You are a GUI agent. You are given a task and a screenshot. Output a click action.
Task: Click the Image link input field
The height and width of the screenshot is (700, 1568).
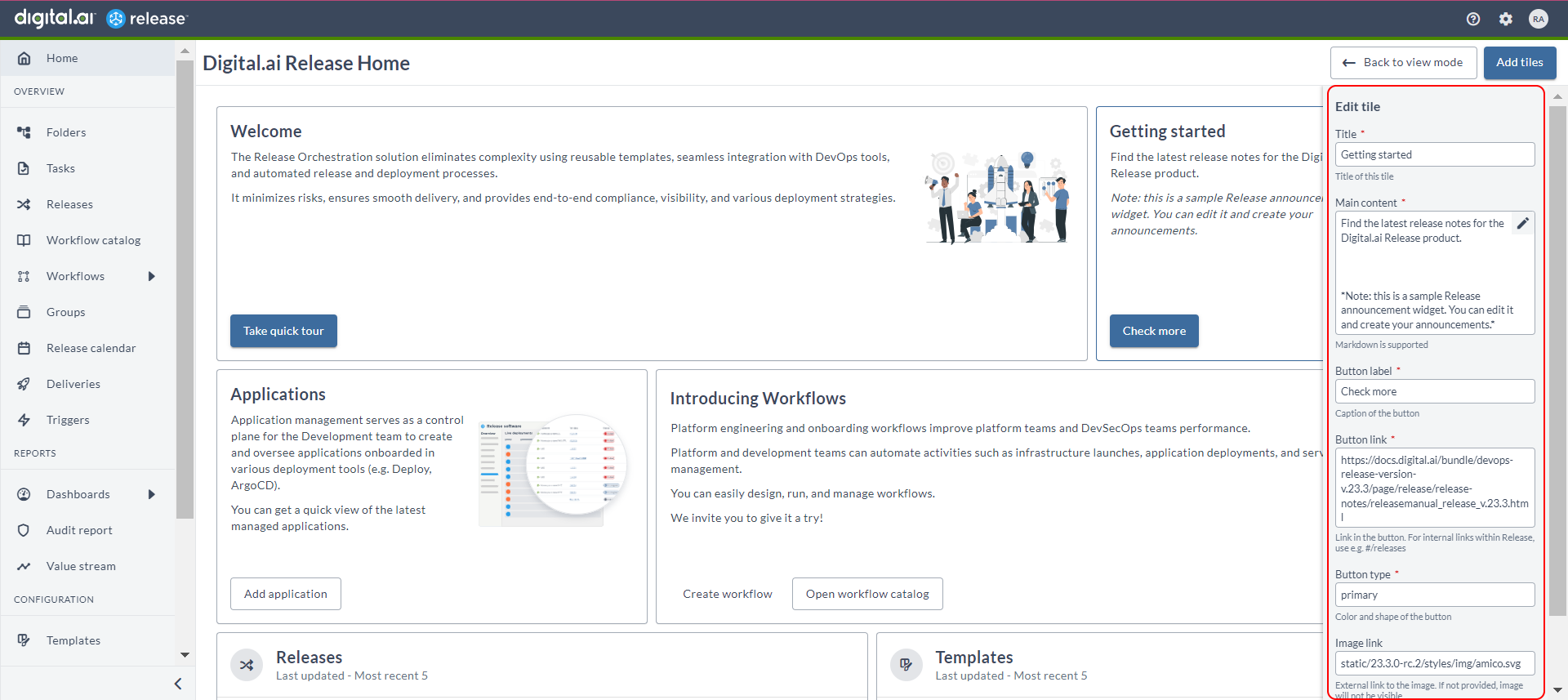coord(1435,663)
